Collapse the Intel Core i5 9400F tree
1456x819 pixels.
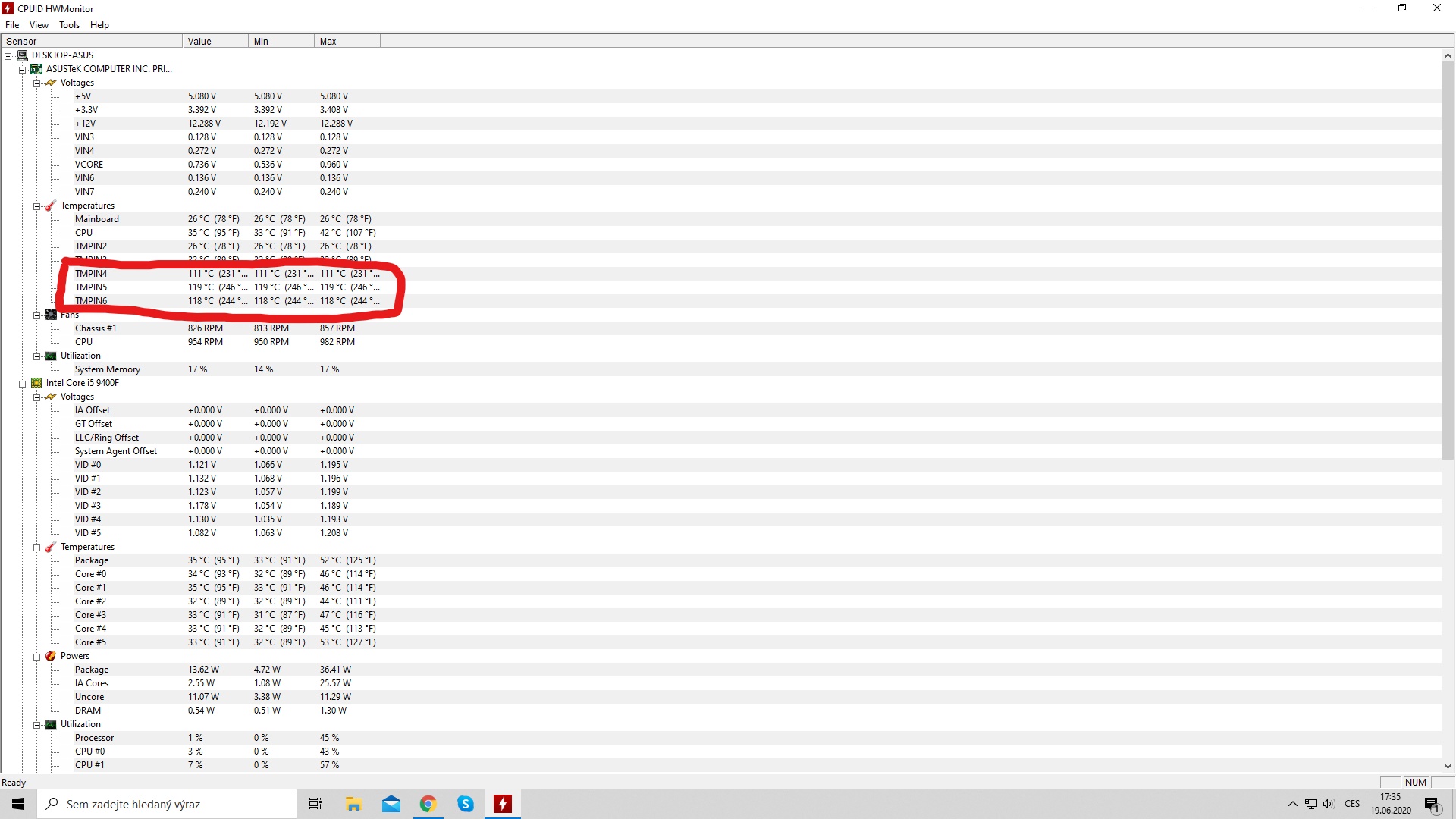23,384
